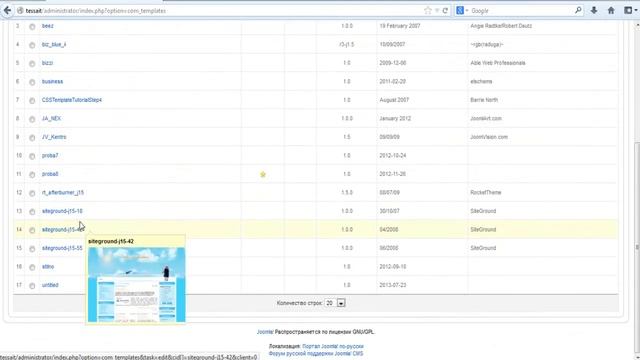Select the business template radio button
Image resolution: width=640 pixels, height=360 pixels.
[32, 82]
